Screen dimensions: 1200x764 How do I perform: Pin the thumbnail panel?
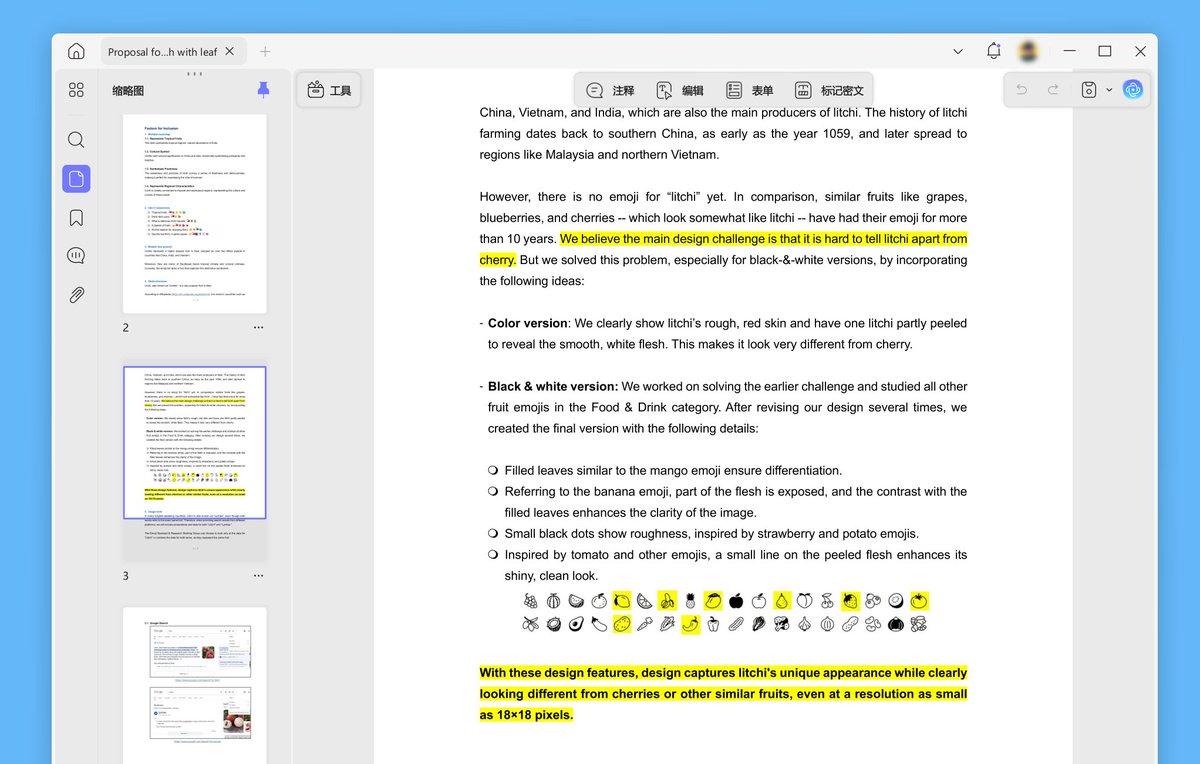(x=263, y=90)
